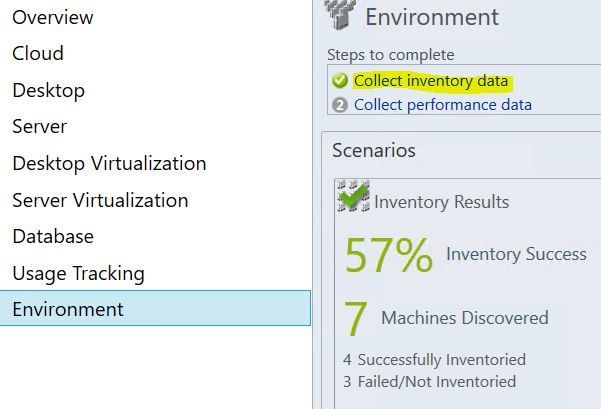Viewport: 601px width, 409px height.
Task: Click the Failed/Not Inventoried count line
Action: 429,381
